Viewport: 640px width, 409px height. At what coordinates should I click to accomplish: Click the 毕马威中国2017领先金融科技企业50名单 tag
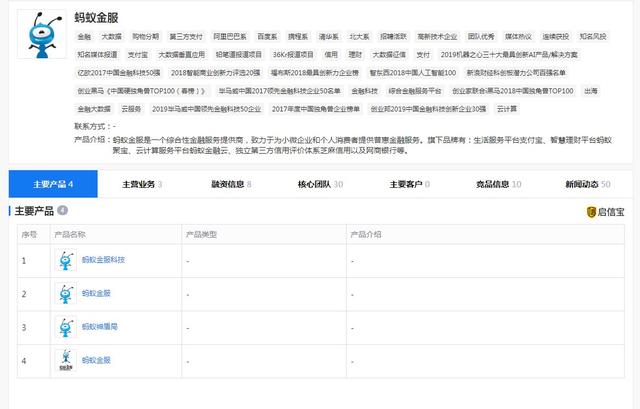[x=279, y=91]
